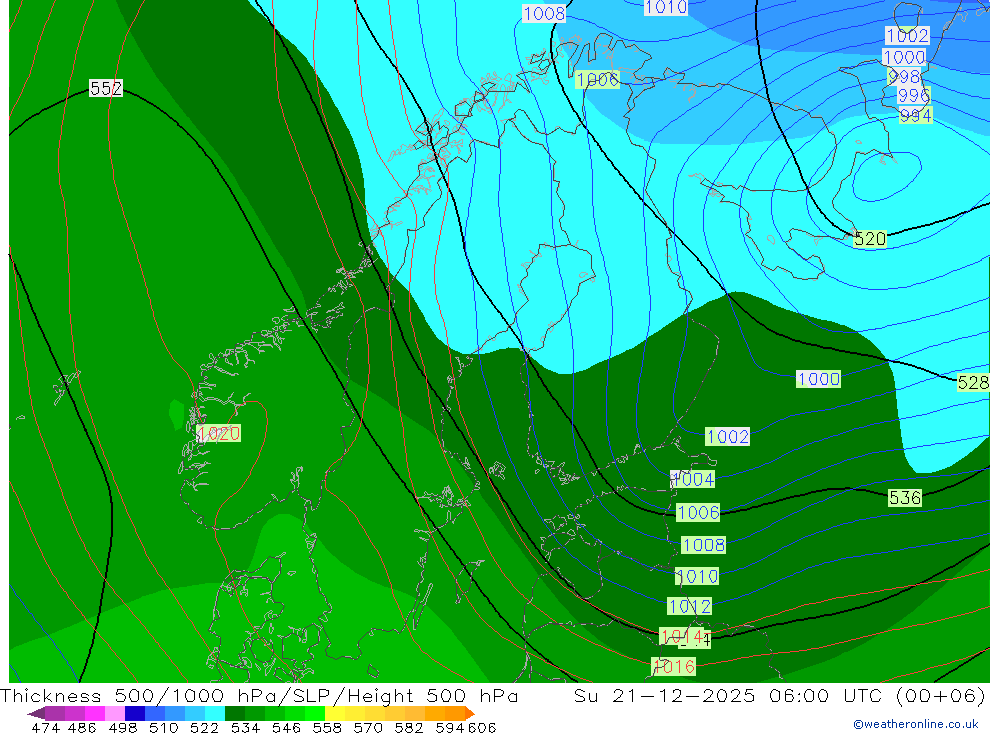Click the 474 legend value
The image size is (1000, 733).
pyautogui.click(x=45, y=727)
